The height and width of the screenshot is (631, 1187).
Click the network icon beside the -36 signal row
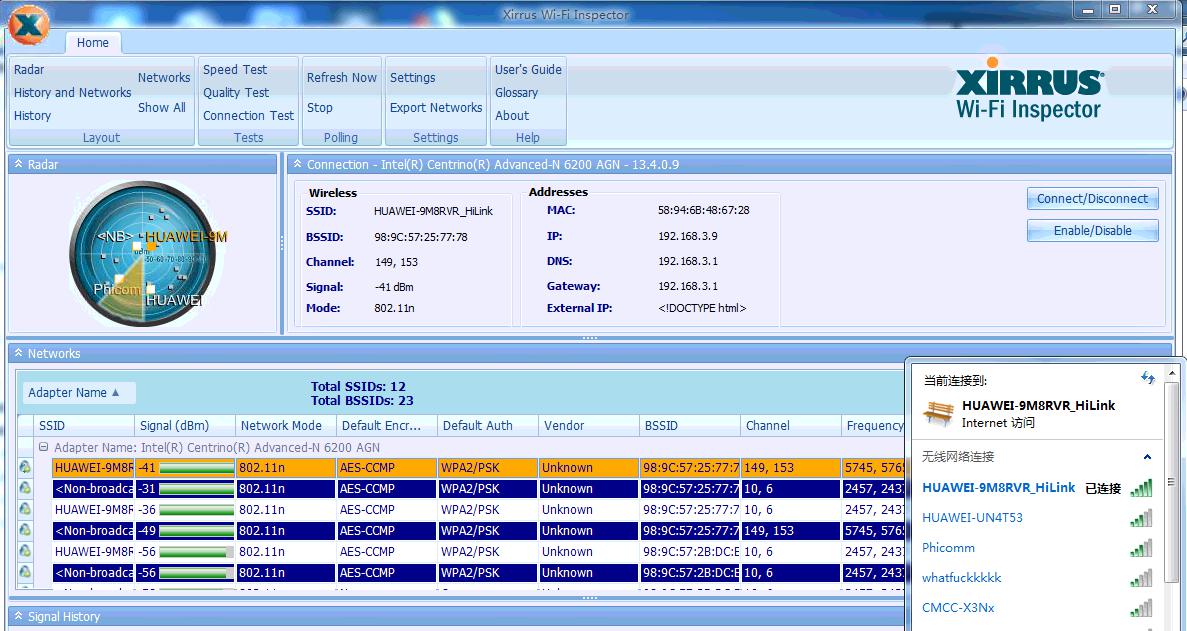(x=25, y=509)
